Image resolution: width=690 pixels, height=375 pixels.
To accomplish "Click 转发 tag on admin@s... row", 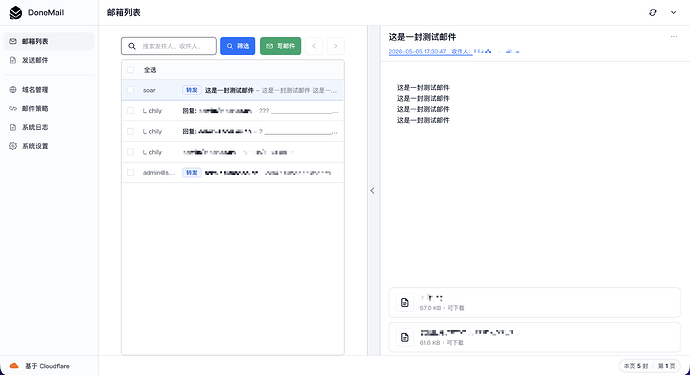I will tap(192, 173).
